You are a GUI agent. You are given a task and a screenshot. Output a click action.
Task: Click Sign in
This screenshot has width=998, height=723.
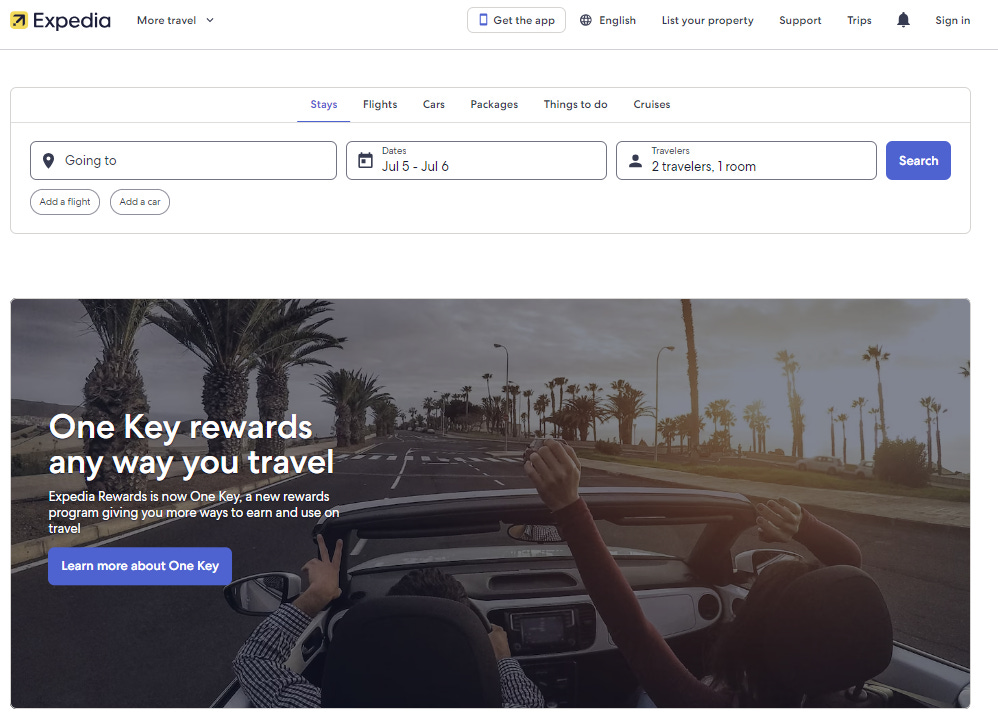(952, 20)
